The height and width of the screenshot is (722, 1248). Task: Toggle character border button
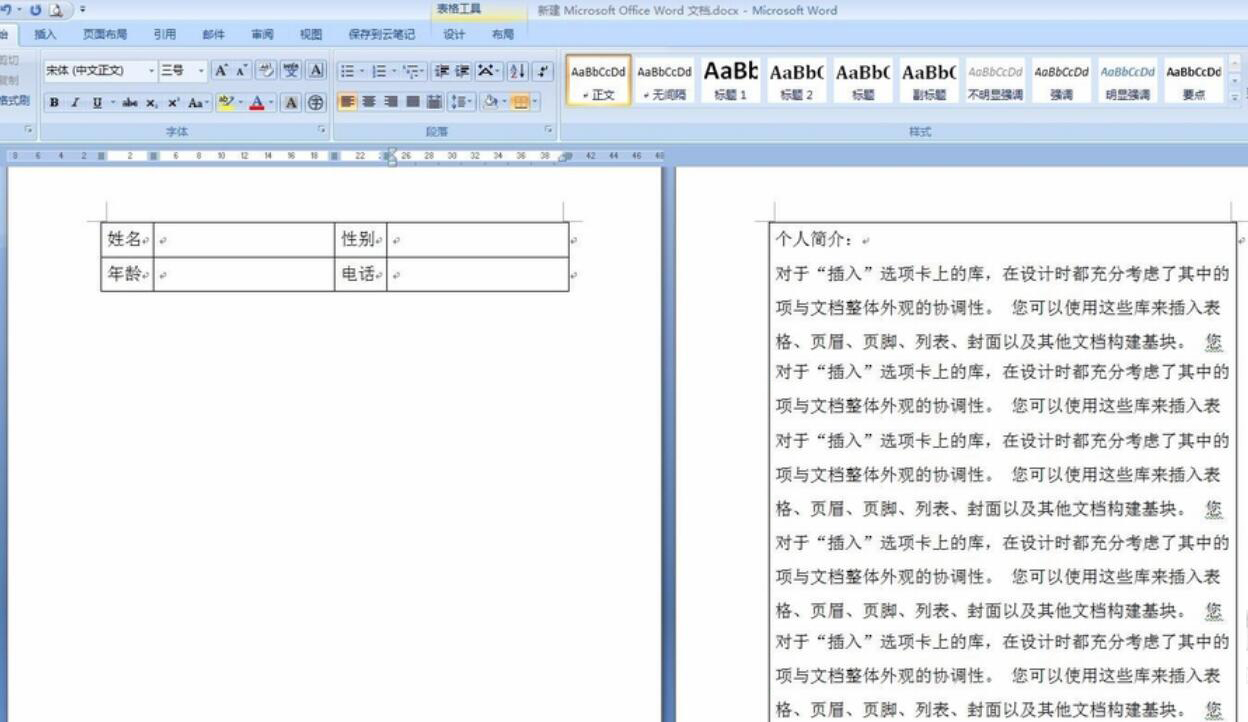point(316,71)
